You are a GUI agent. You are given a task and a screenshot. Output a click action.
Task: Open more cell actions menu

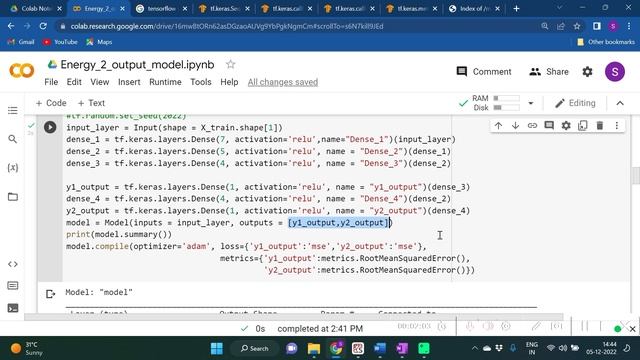click(x=617, y=126)
